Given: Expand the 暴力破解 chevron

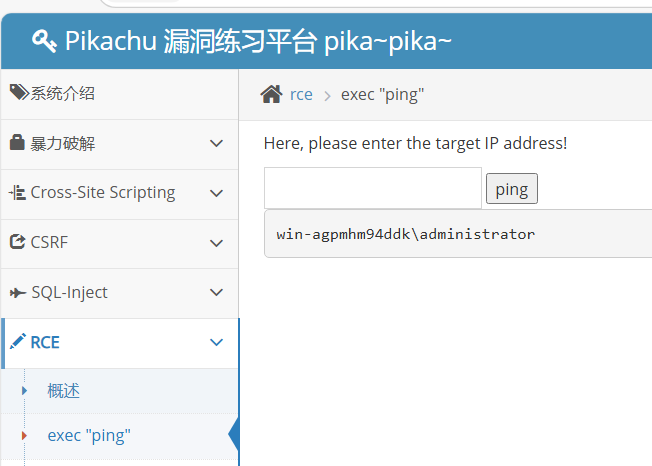Looking at the screenshot, I should point(216,143).
